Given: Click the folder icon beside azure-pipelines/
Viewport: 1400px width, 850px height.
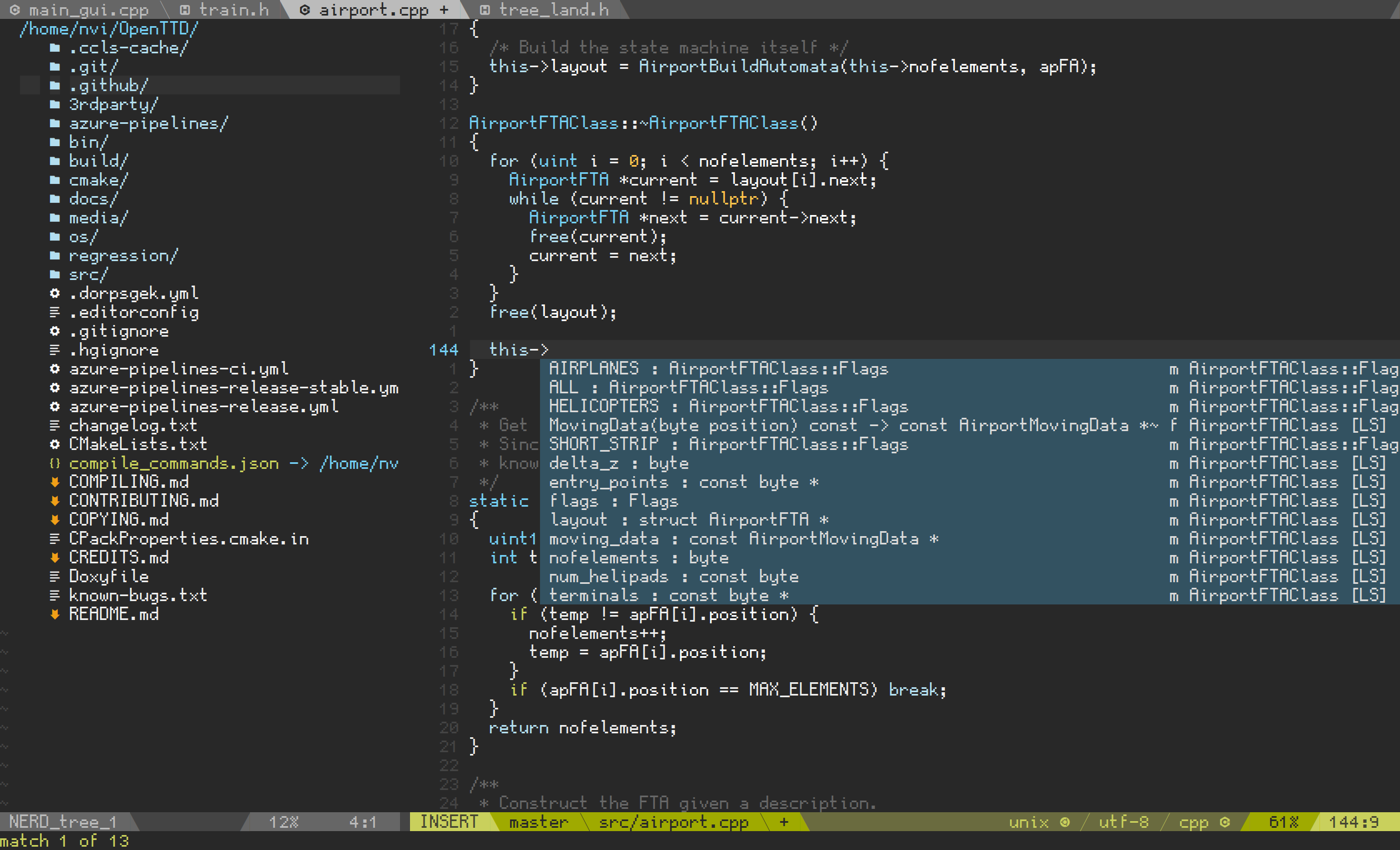Looking at the screenshot, I should click(54, 123).
